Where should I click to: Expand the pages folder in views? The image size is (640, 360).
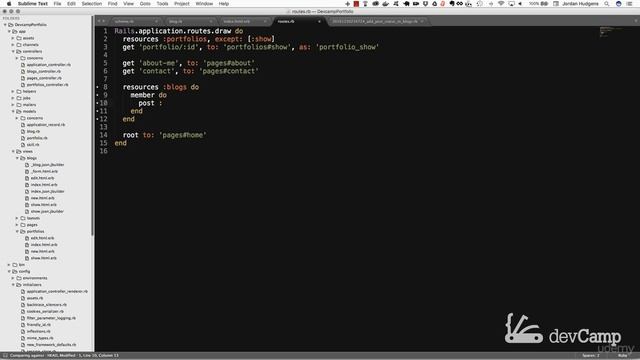pyautogui.click(x=18, y=224)
